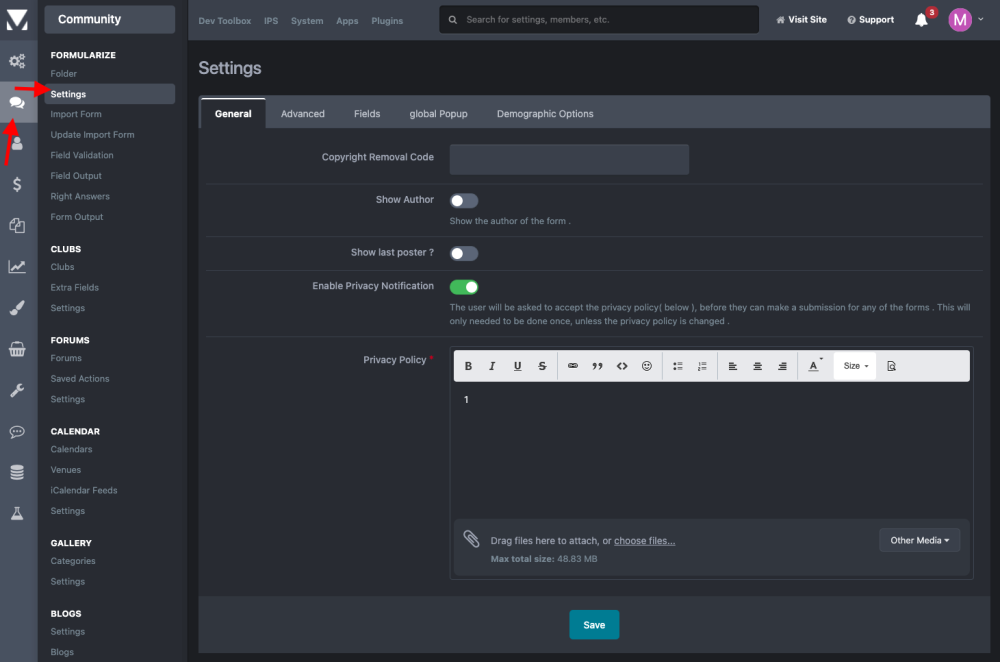The image size is (1000, 662).
Task: Open the statistics chart sidebar icon
Action: [x=17, y=266]
